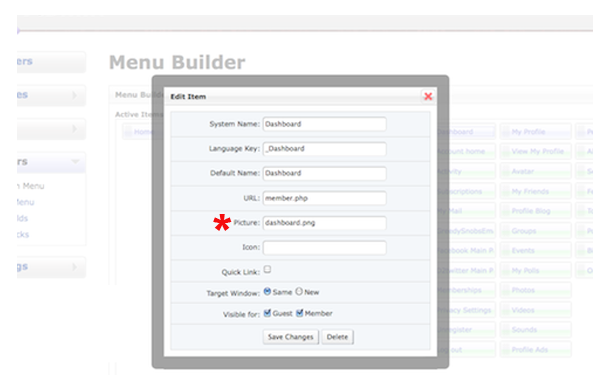This screenshot has width=610, height=389.
Task: Click the icon beside Events menu item
Action: point(505,251)
